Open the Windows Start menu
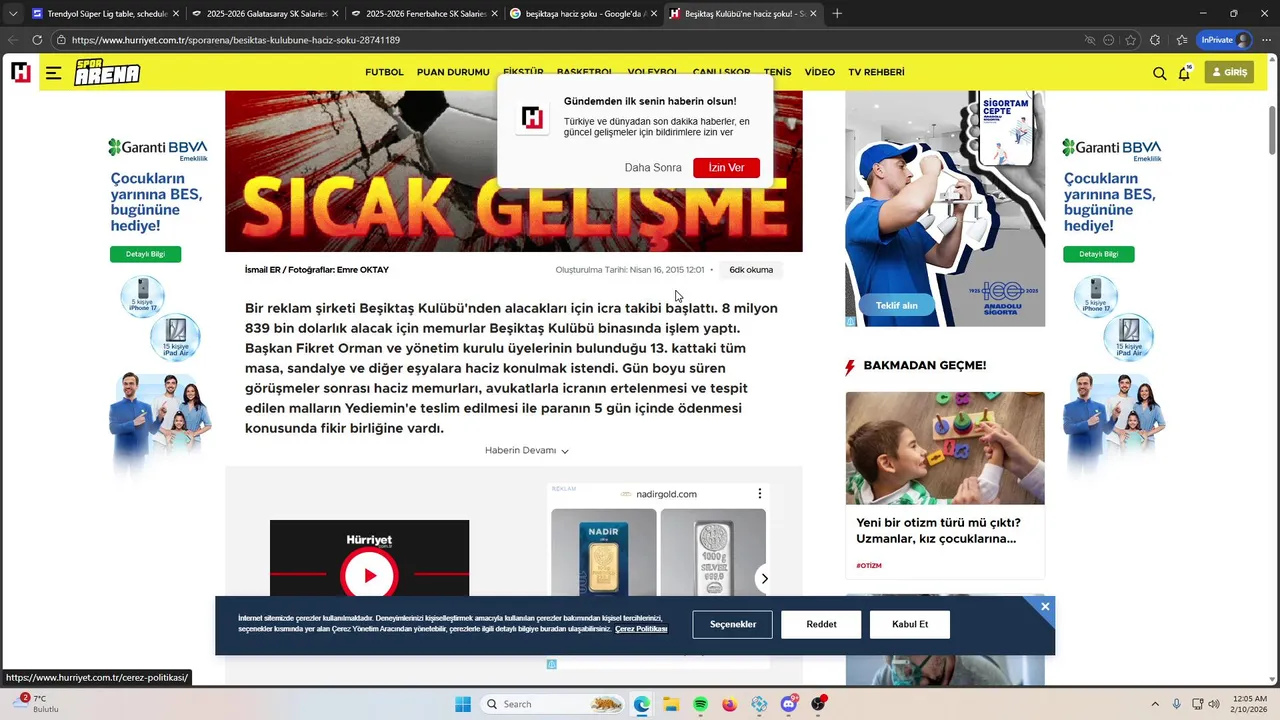 (463, 704)
